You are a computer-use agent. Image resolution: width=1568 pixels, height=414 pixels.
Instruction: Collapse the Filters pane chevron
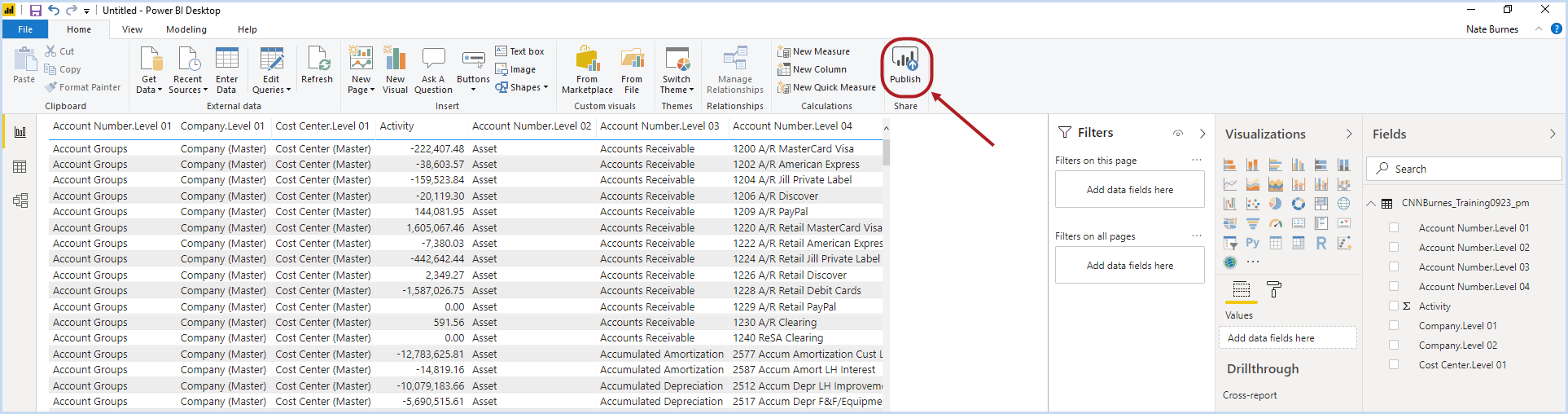pos(1202,133)
